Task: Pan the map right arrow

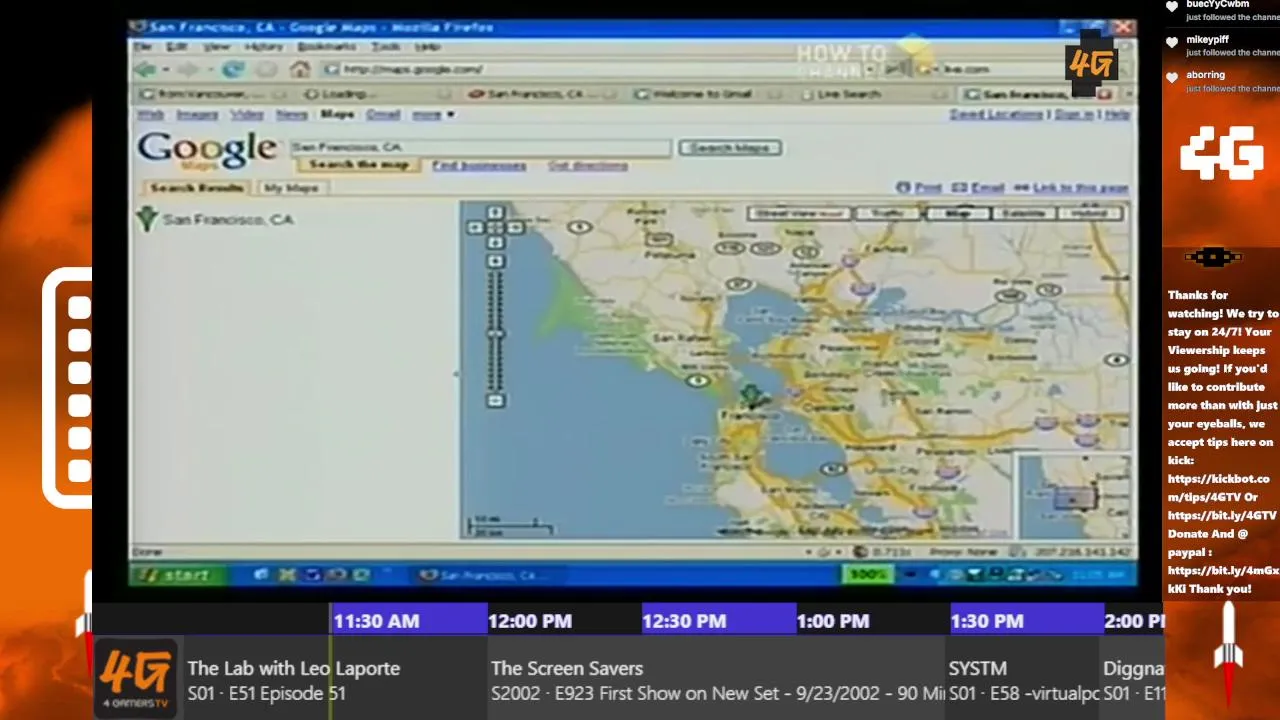Action: [x=515, y=228]
